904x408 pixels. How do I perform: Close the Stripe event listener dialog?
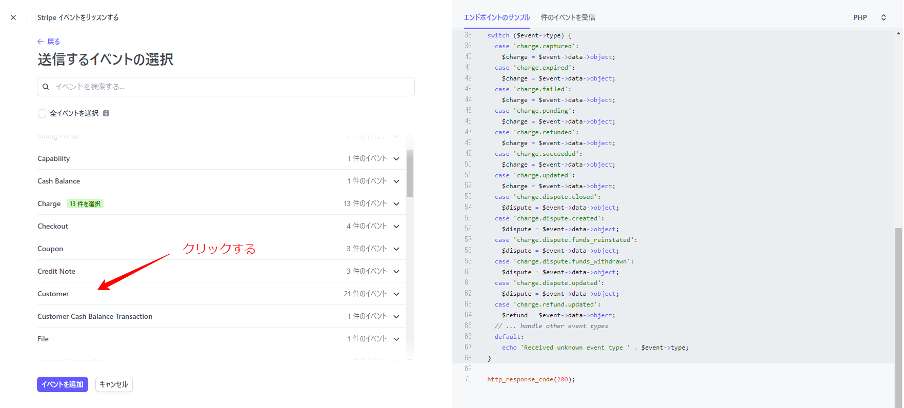(13, 17)
